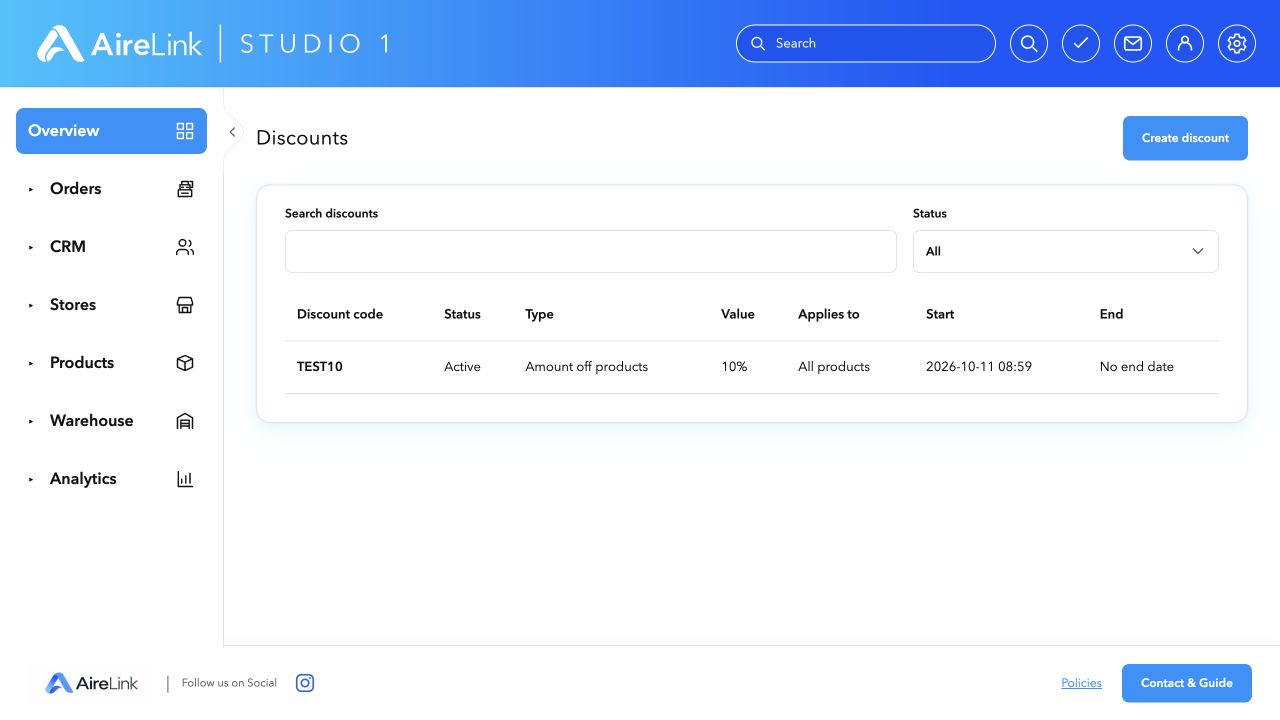The width and height of the screenshot is (1280, 720).
Task: Click the Analytics bar chart icon
Action: click(x=185, y=479)
